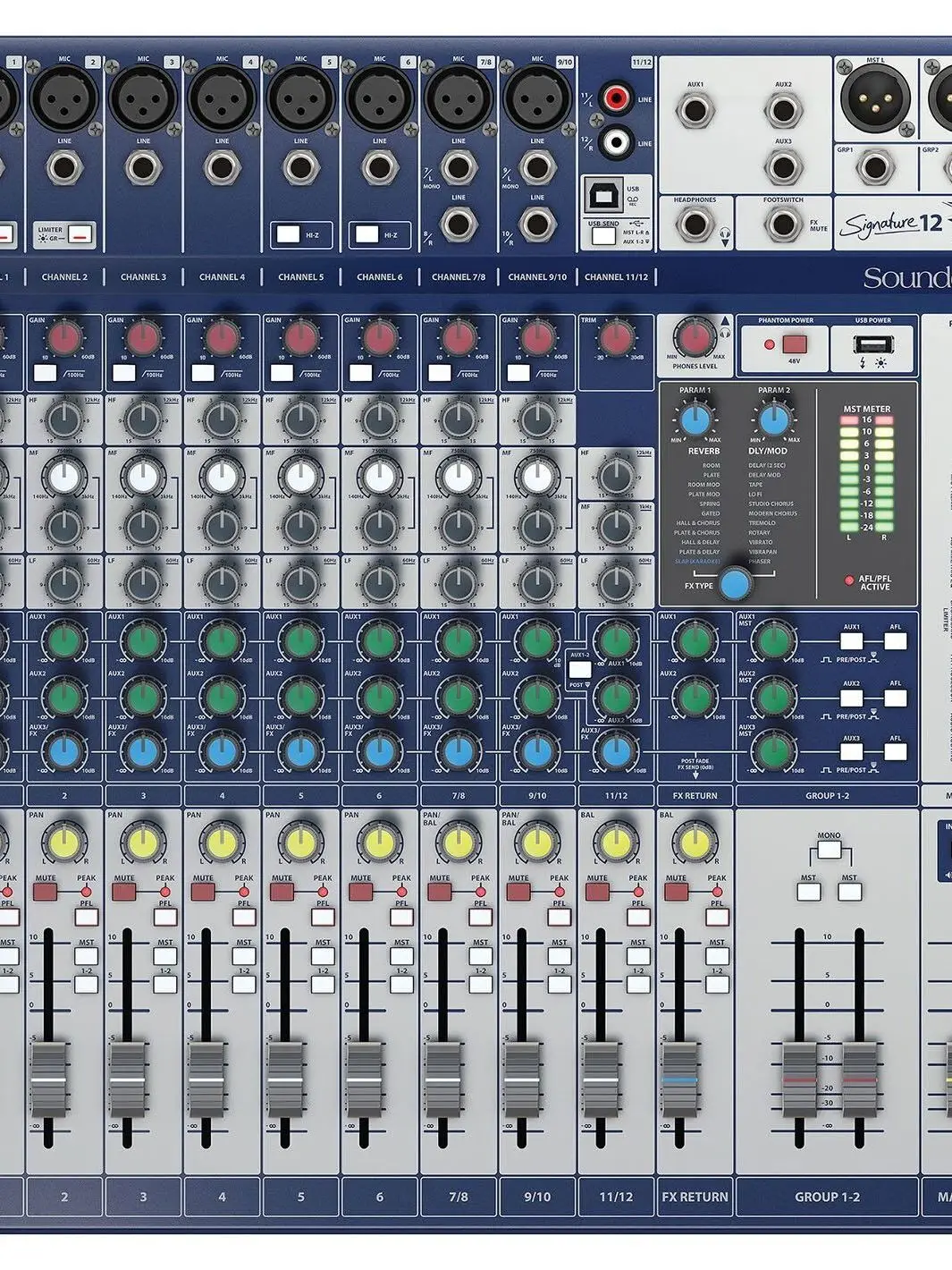Enable the 100Hz filter on channel 3
The width and height of the screenshot is (952, 1270).
coord(124,372)
